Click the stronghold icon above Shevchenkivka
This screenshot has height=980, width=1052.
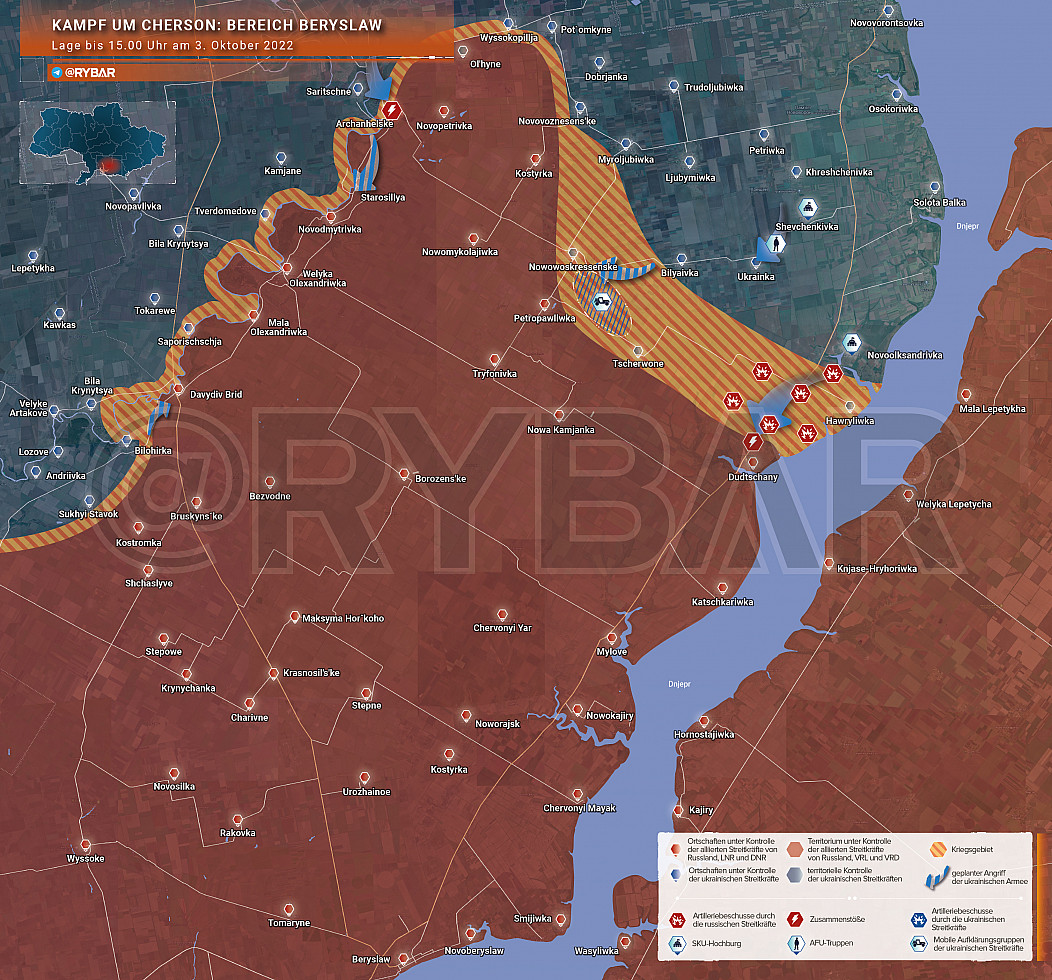point(808,207)
